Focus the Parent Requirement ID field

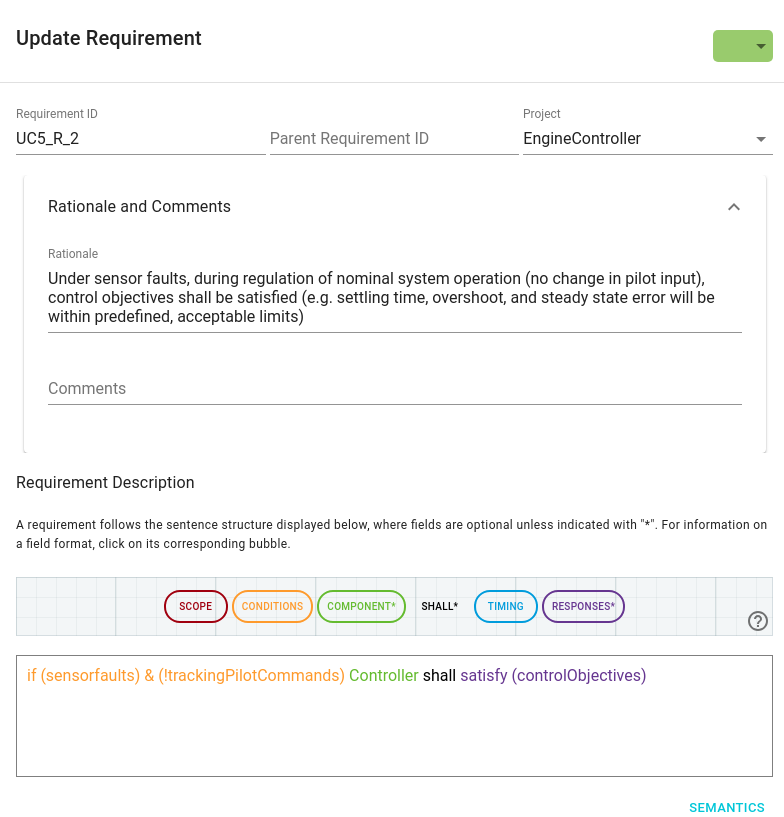click(393, 139)
